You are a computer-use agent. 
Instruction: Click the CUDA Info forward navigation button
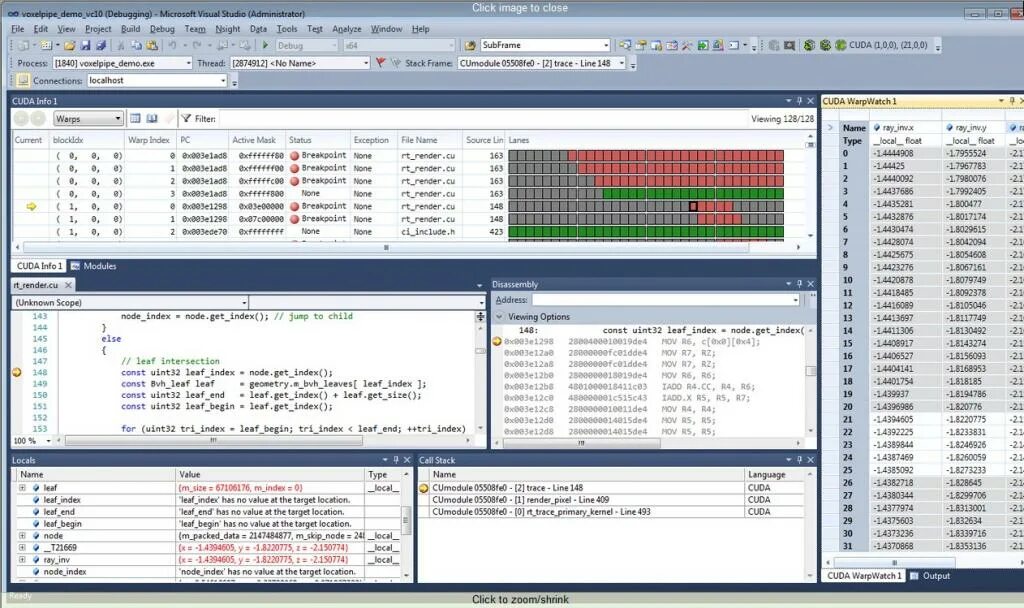tap(38, 118)
